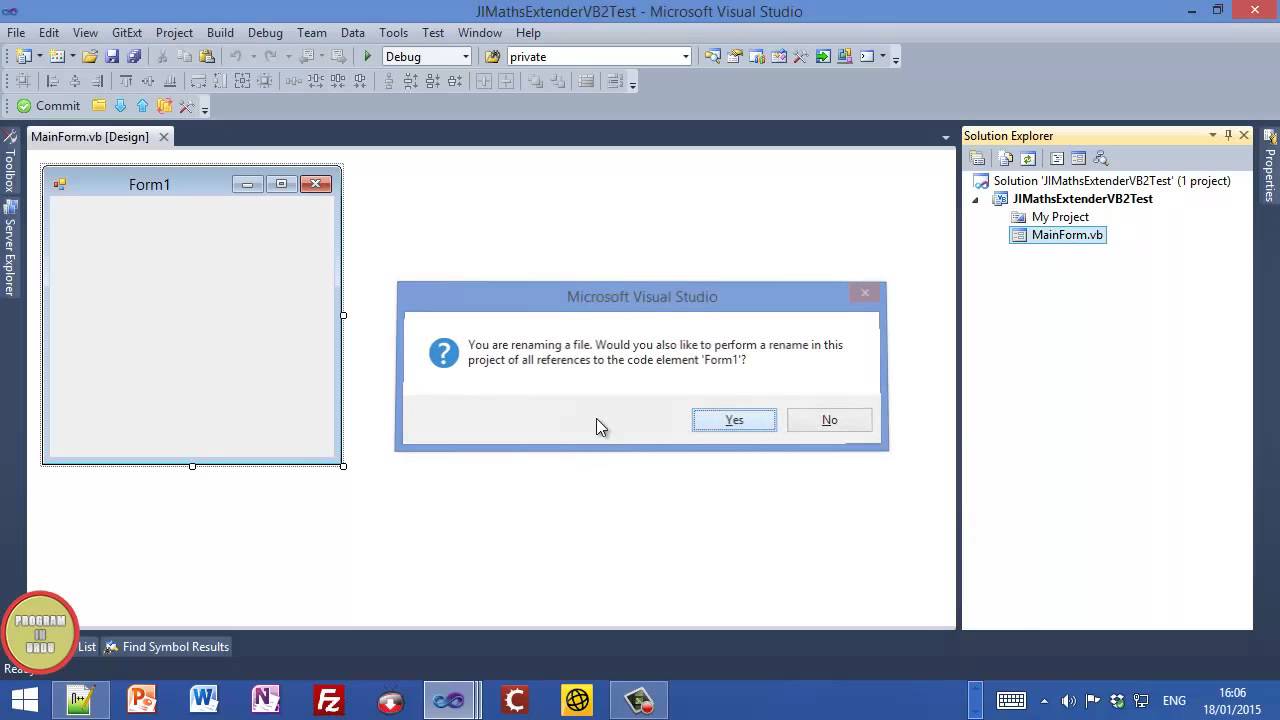1280x720 pixels.
Task: Click the Find in Files icon
Action: pyautogui.click(x=492, y=56)
